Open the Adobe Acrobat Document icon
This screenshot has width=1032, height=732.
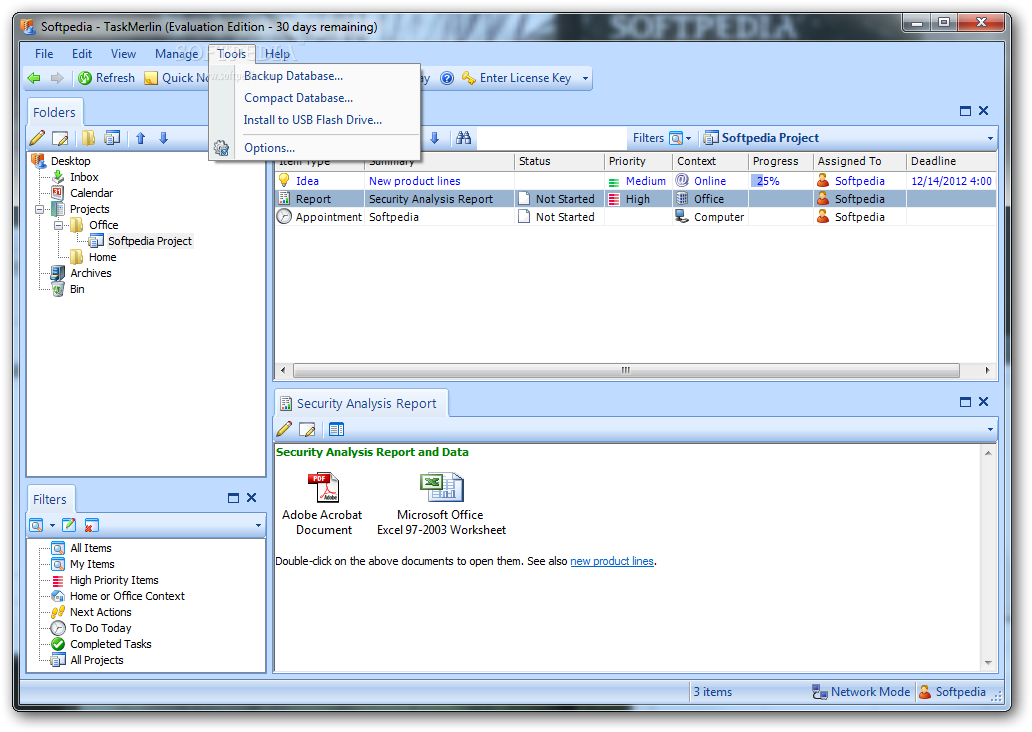(x=322, y=504)
